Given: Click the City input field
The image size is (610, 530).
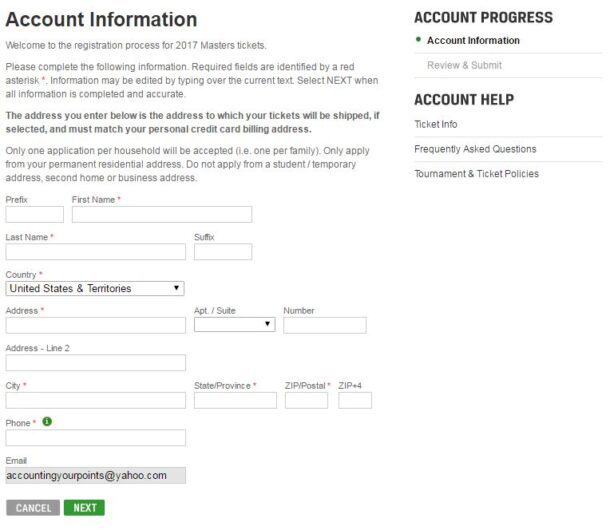Looking at the screenshot, I should tap(95, 400).
